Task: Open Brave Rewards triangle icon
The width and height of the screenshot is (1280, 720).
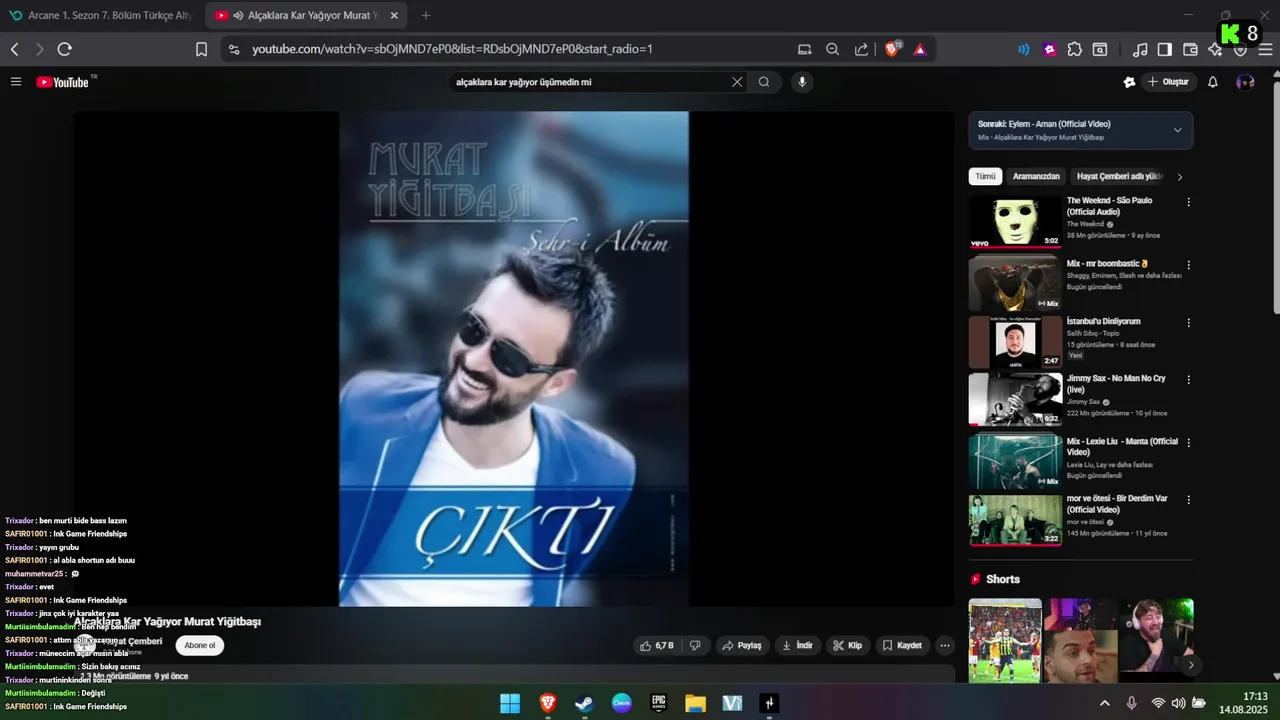Action: [x=920, y=49]
